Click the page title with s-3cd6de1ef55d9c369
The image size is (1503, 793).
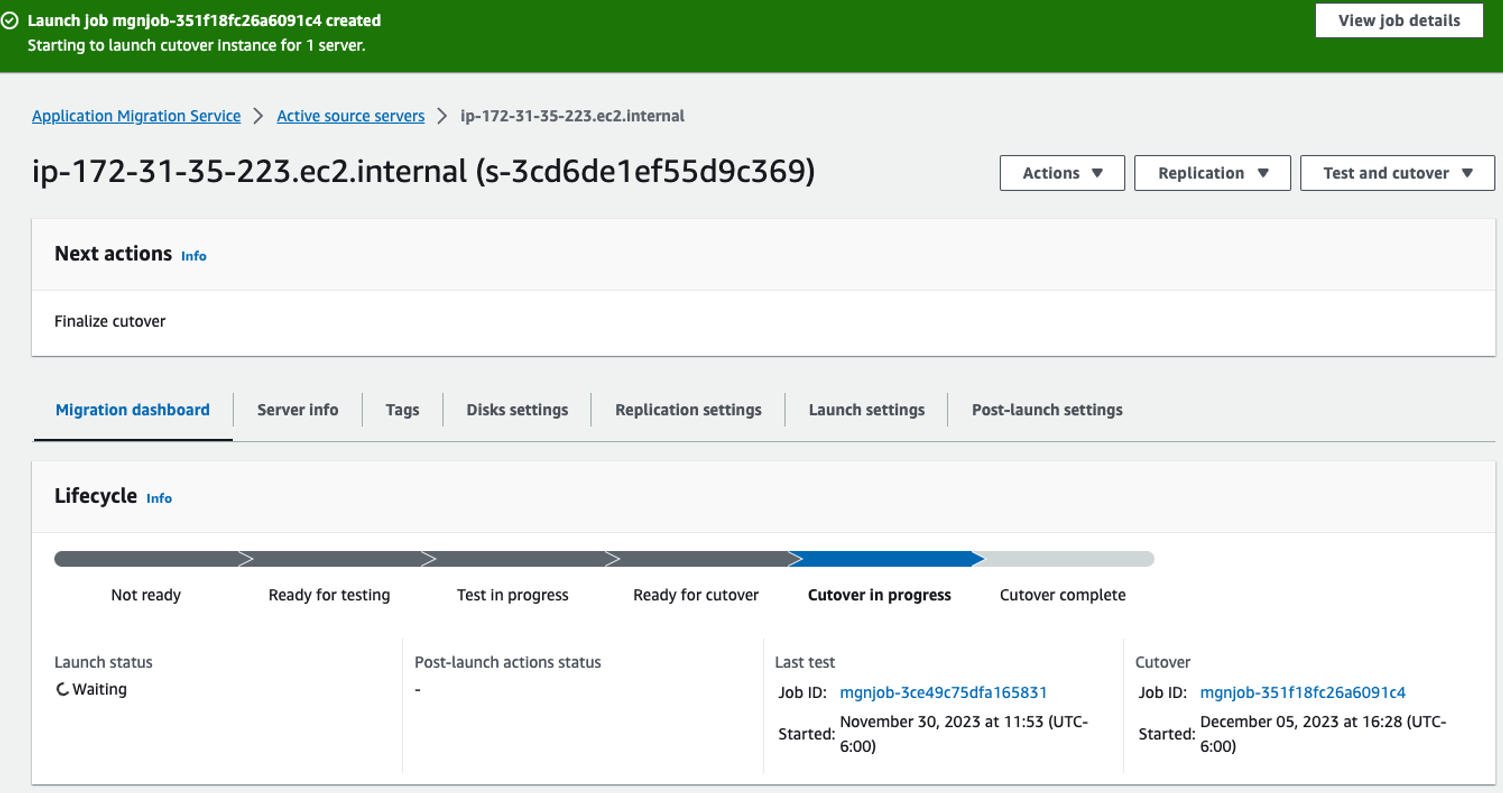[x=424, y=173]
